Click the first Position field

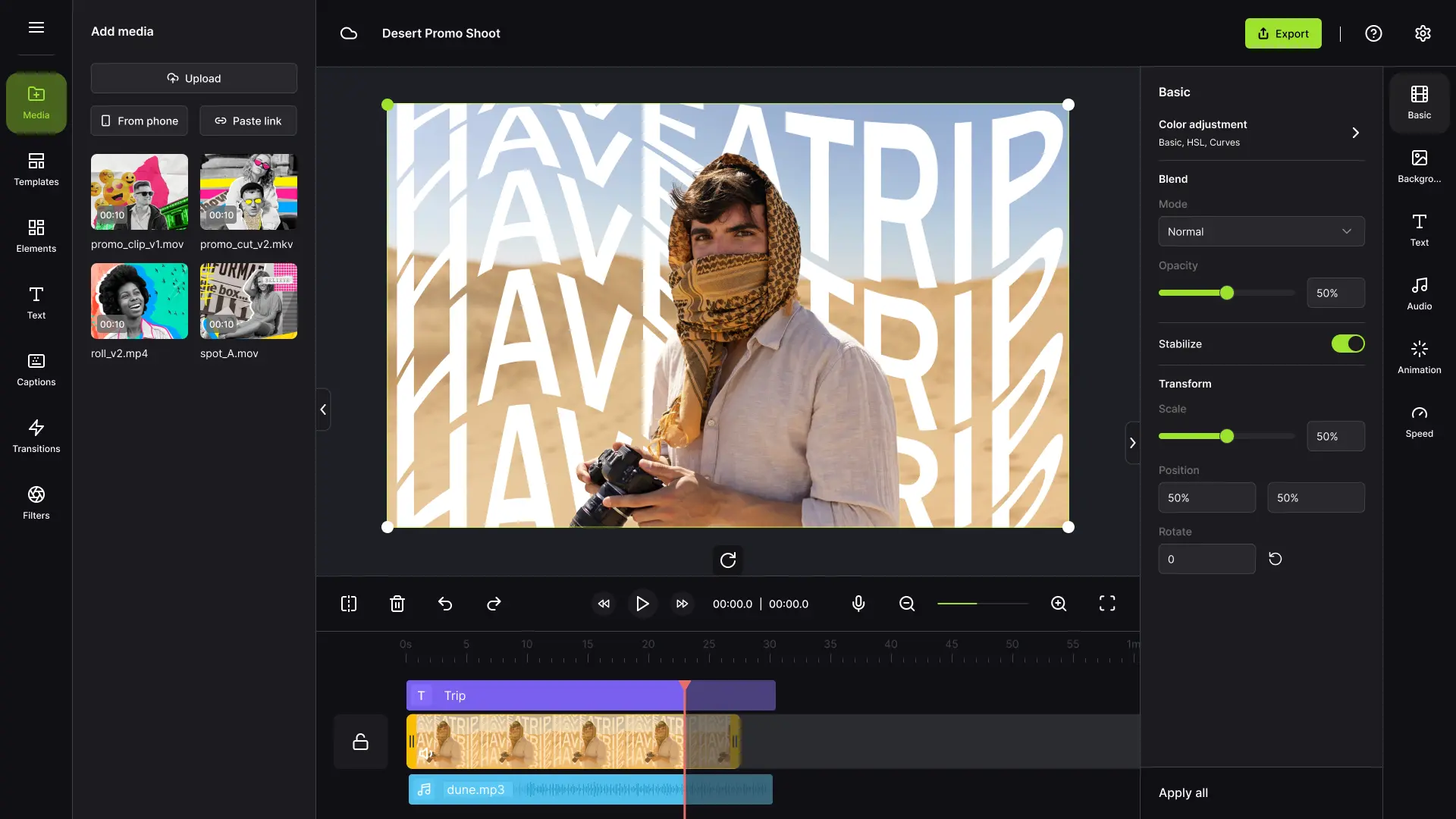pyautogui.click(x=1207, y=497)
